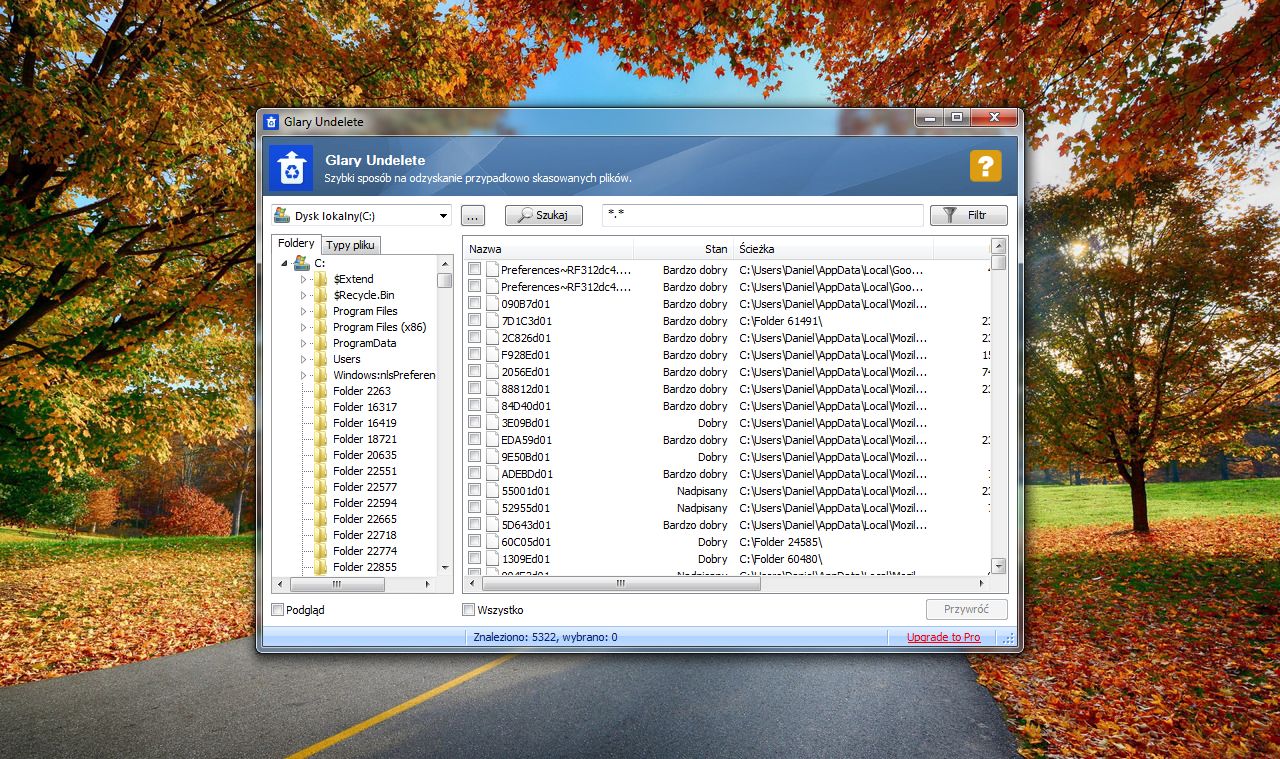1280x759 pixels.
Task: Click file icon of ADEBDd01
Action: pyautogui.click(x=491, y=474)
